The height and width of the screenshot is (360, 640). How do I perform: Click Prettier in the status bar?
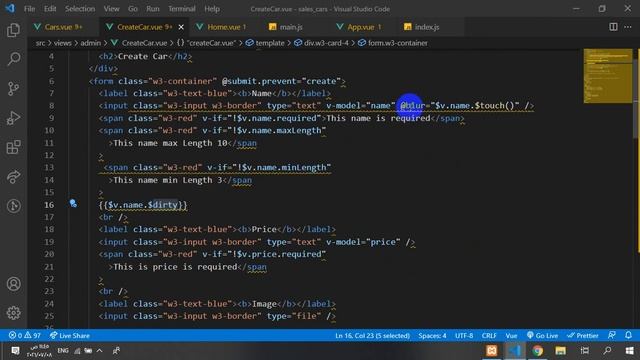point(582,336)
